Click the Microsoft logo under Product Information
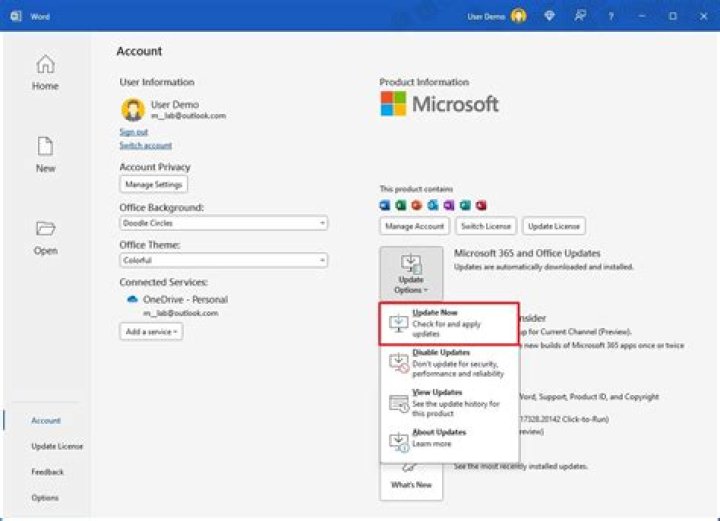This screenshot has width=720, height=521. tap(439, 104)
